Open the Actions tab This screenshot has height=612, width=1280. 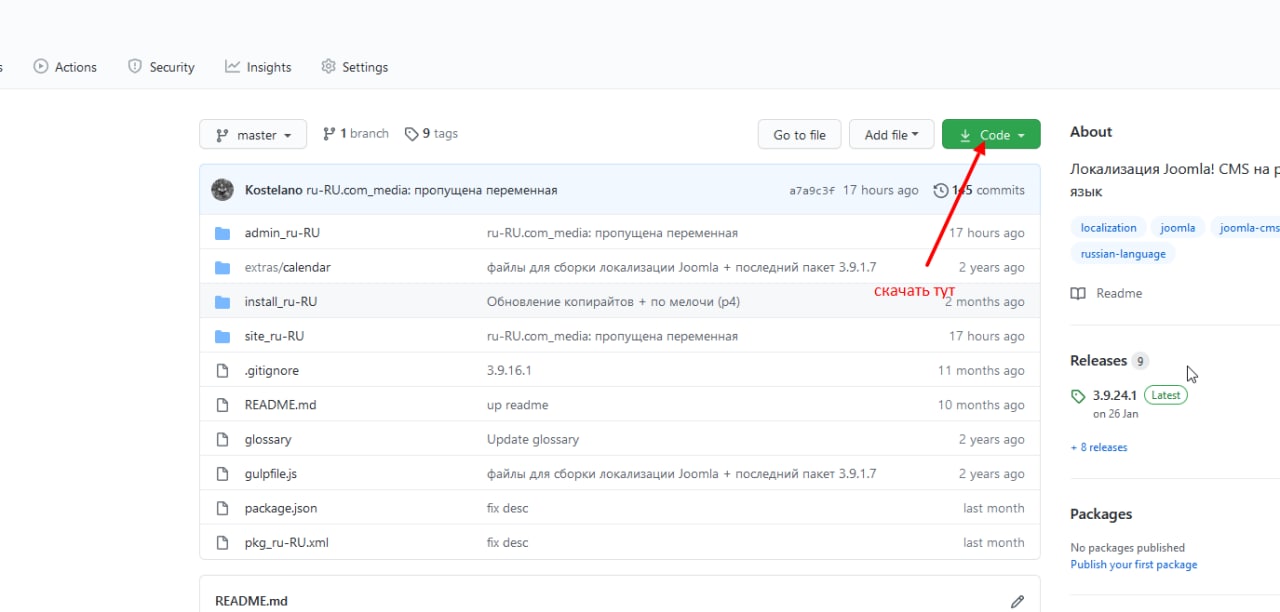tap(65, 67)
